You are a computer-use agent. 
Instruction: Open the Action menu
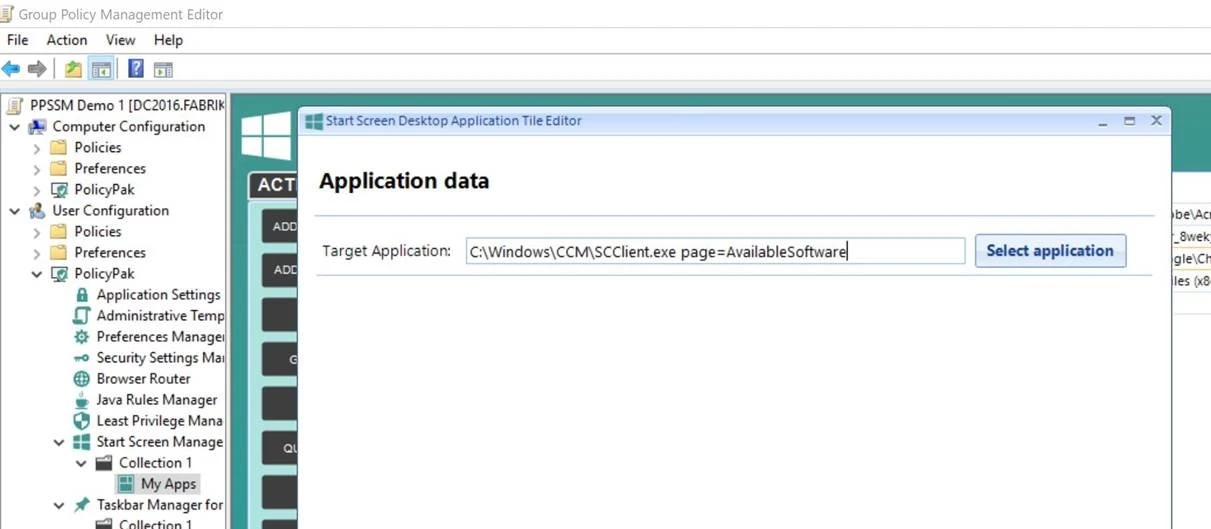click(67, 40)
